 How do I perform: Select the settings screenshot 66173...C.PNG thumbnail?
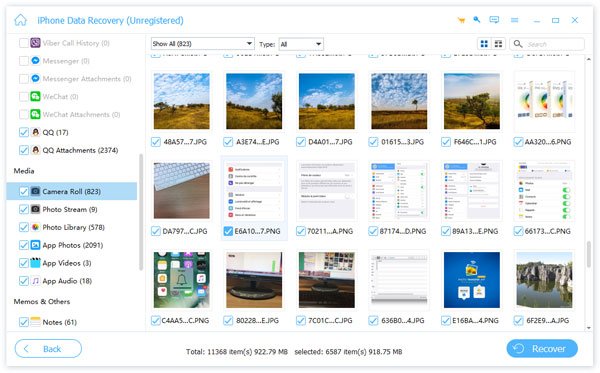click(x=545, y=190)
